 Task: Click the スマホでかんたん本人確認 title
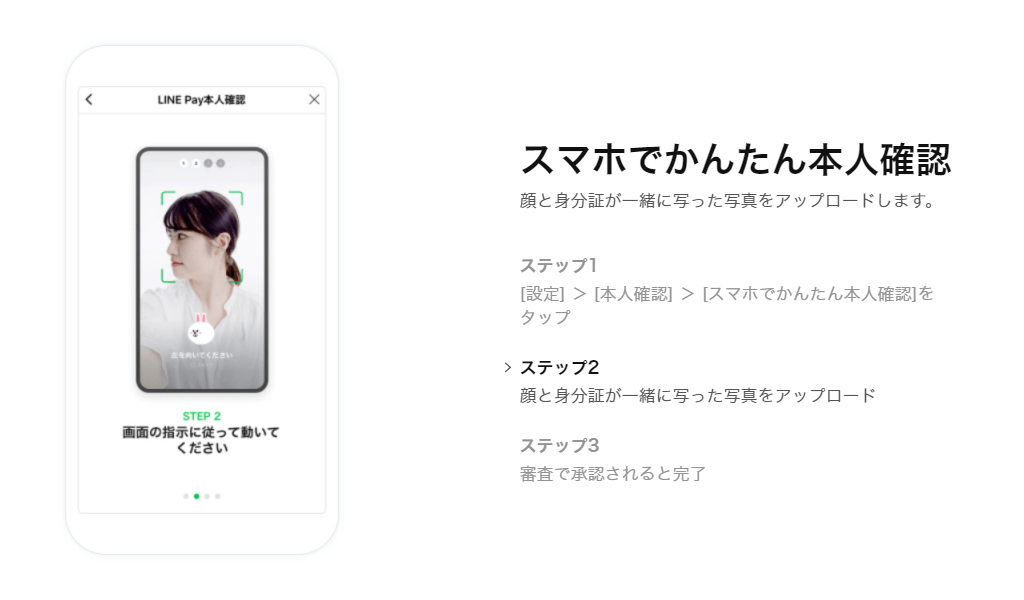coord(735,159)
